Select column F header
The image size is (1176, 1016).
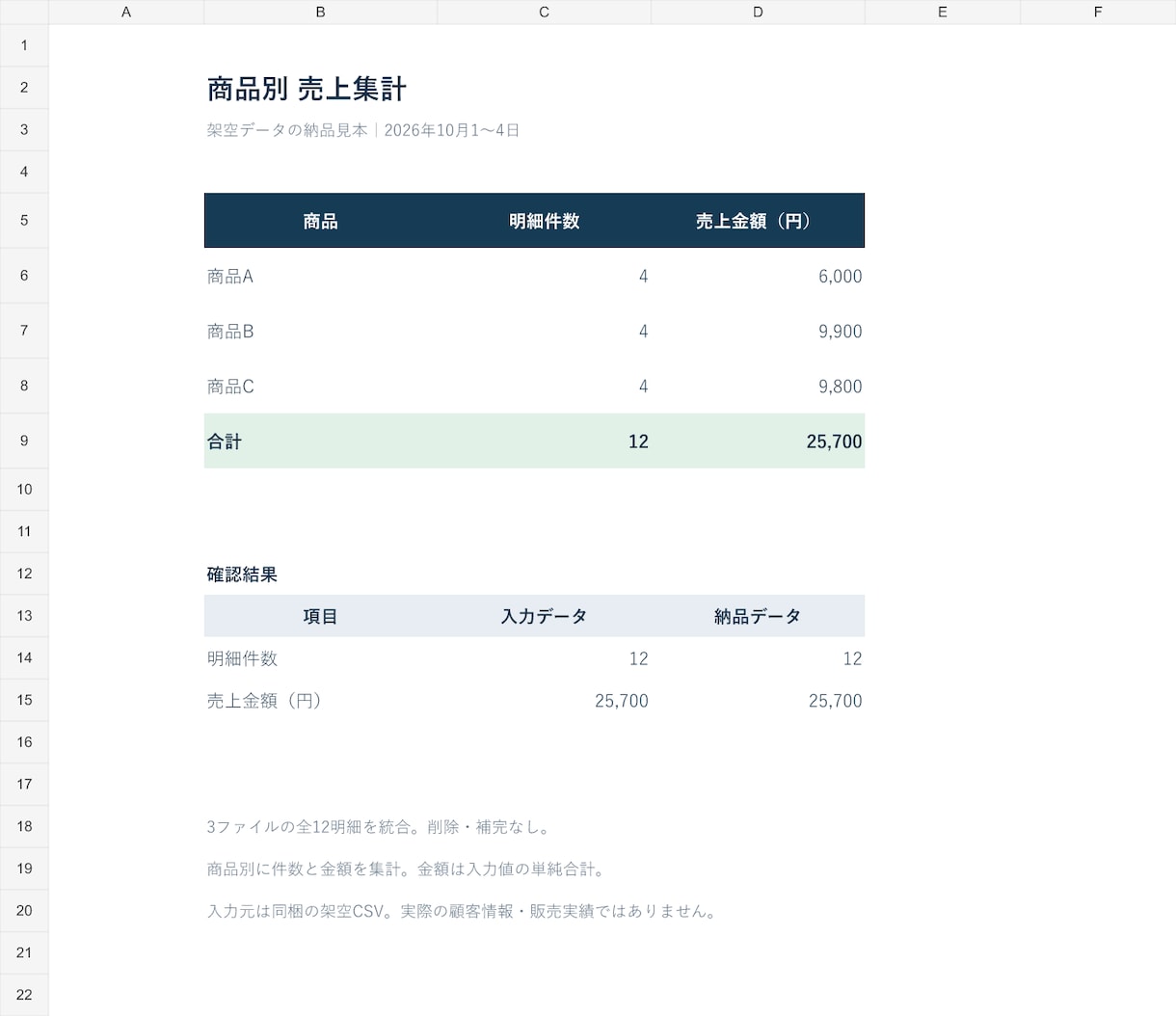coord(1098,12)
